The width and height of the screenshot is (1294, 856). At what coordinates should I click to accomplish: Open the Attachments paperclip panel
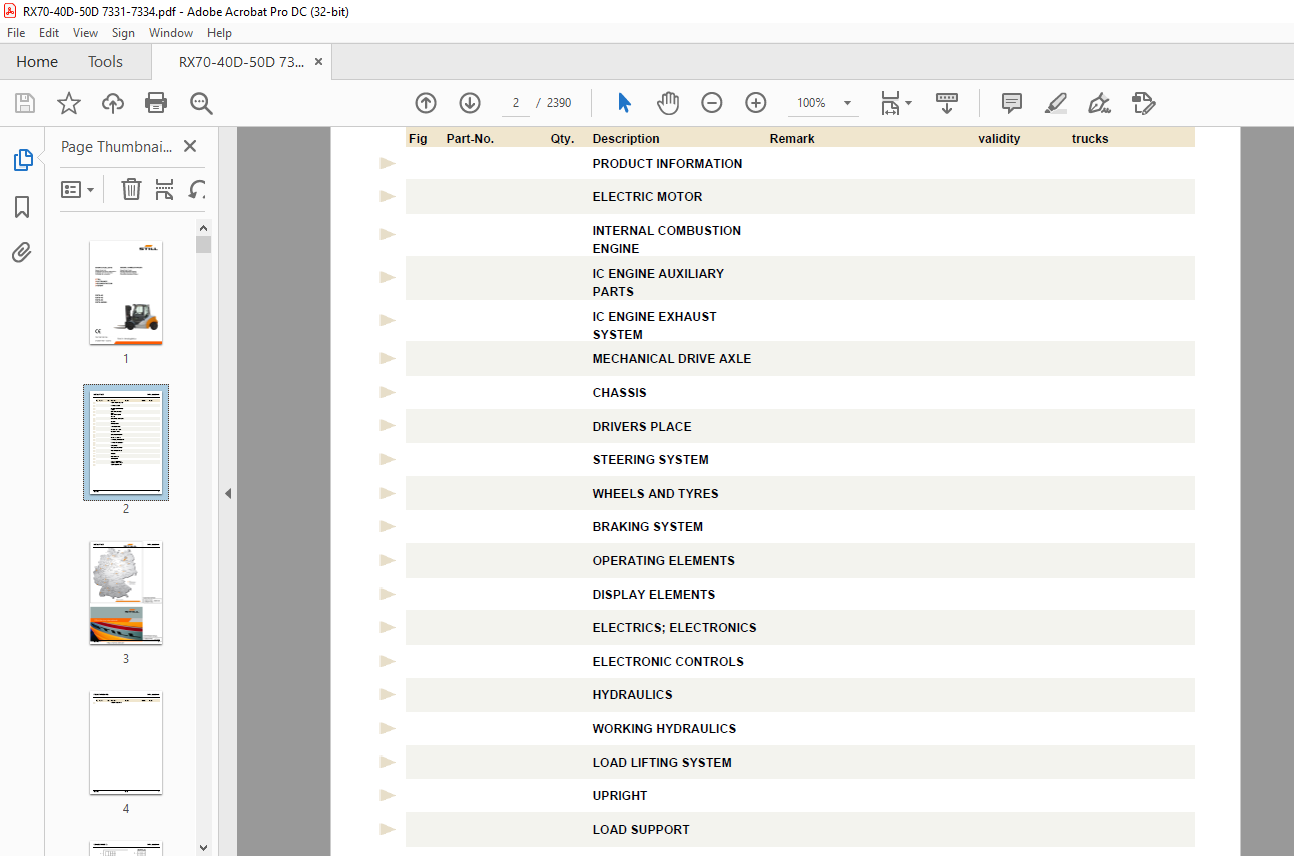pyautogui.click(x=22, y=253)
